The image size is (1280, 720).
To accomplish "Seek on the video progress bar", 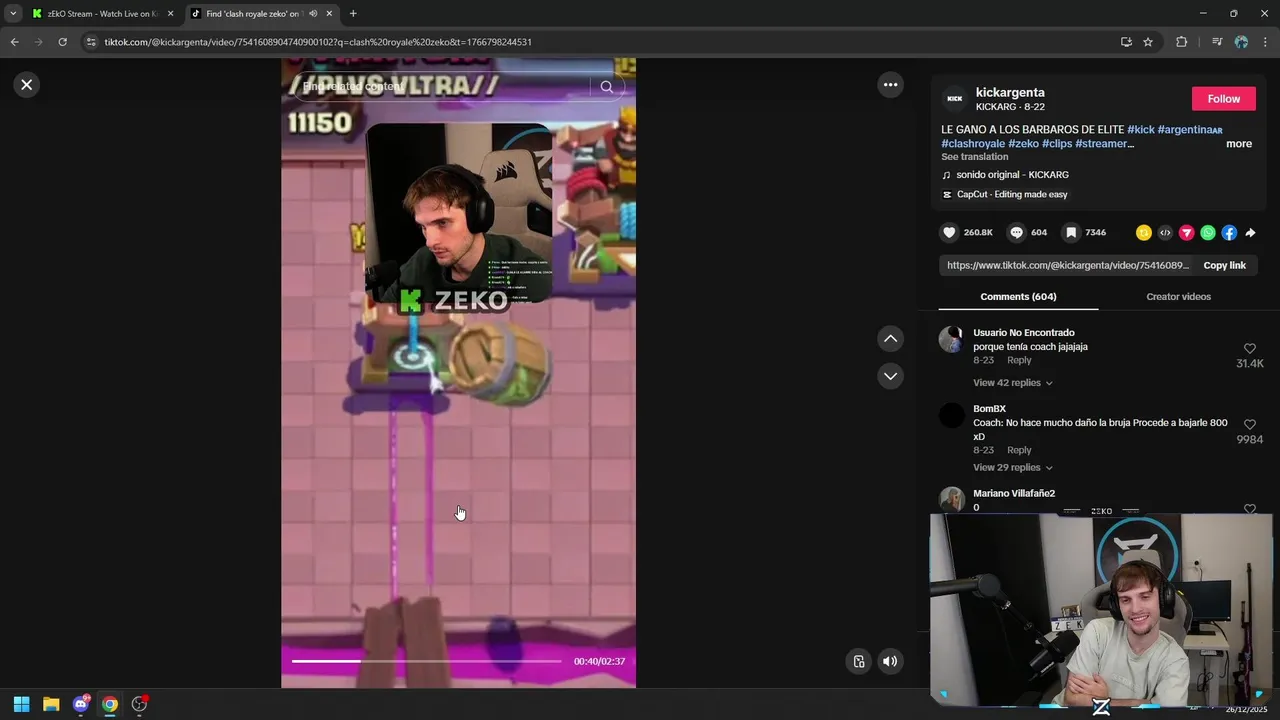I will (427, 661).
